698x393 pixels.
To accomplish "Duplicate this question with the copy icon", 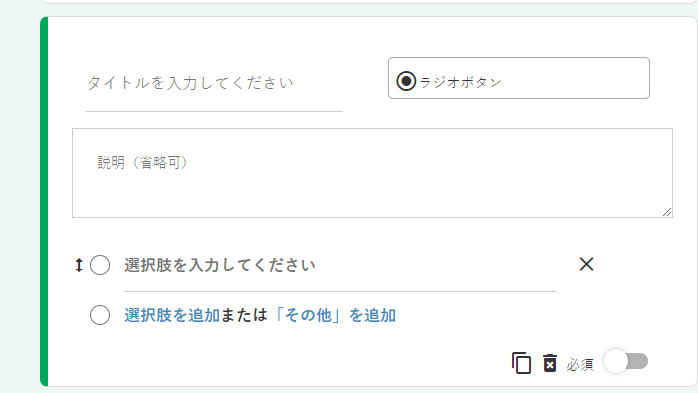I will tap(521, 363).
